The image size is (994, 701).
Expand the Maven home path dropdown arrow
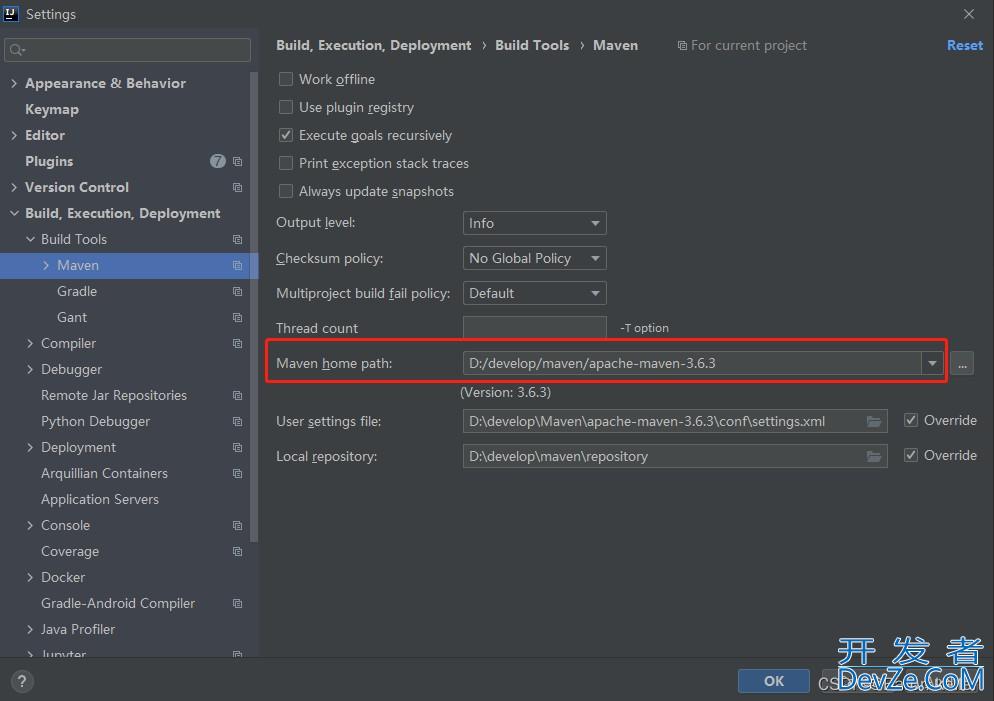(932, 364)
